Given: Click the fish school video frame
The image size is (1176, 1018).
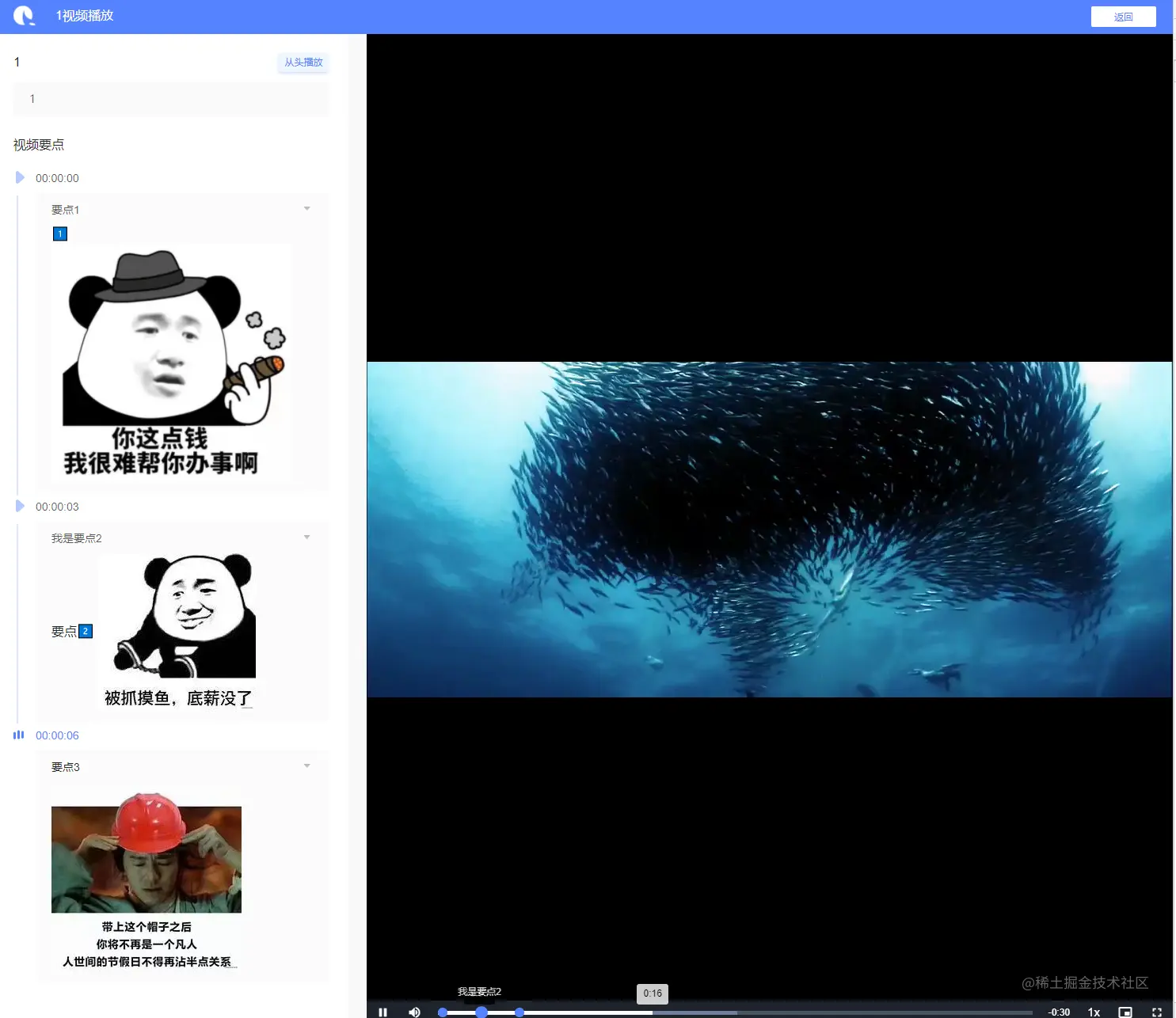Looking at the screenshot, I should point(769,530).
